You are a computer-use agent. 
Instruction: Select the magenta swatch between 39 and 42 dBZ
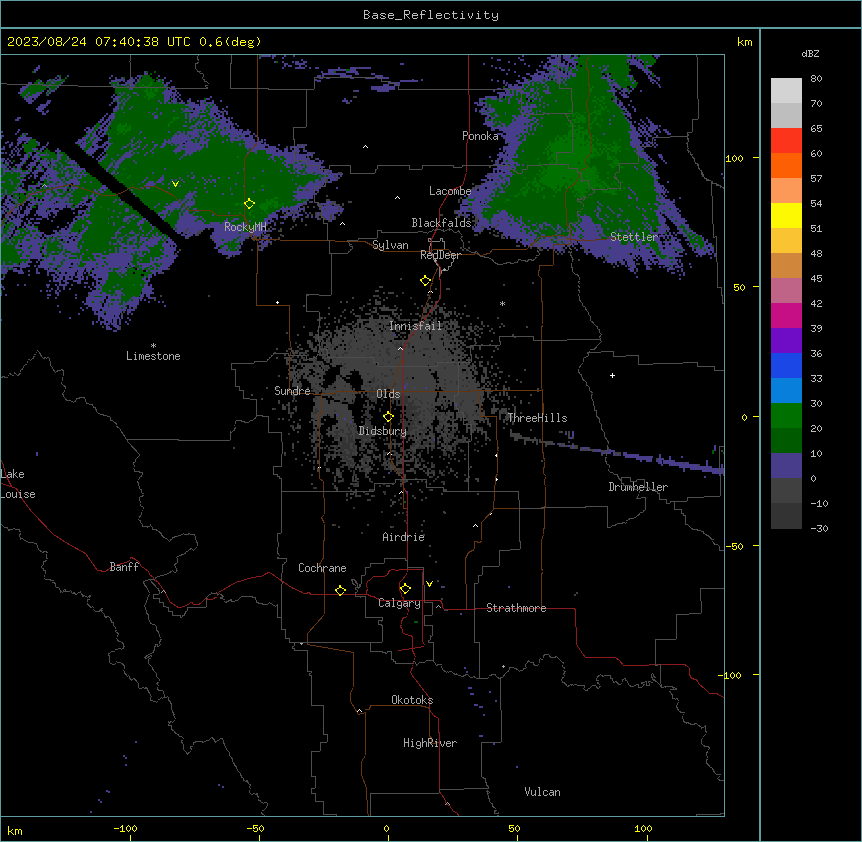tap(786, 315)
